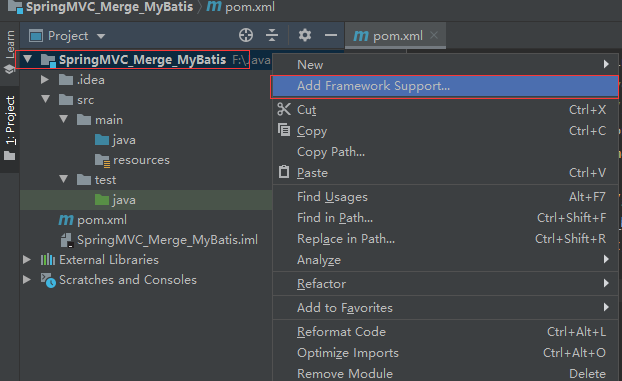Open the Analyze submenu
The height and width of the screenshot is (381, 622).
(445, 260)
